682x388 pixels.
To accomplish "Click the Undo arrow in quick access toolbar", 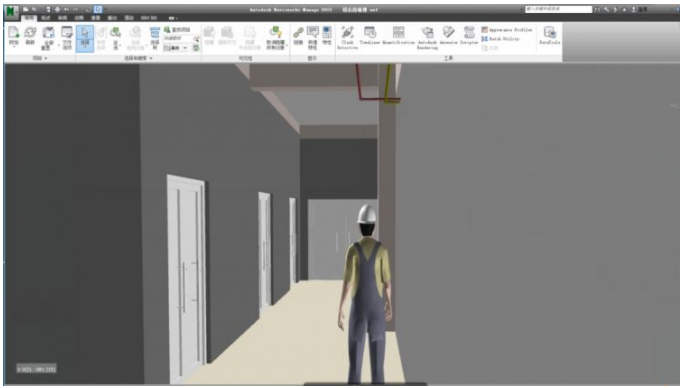I will point(66,9).
